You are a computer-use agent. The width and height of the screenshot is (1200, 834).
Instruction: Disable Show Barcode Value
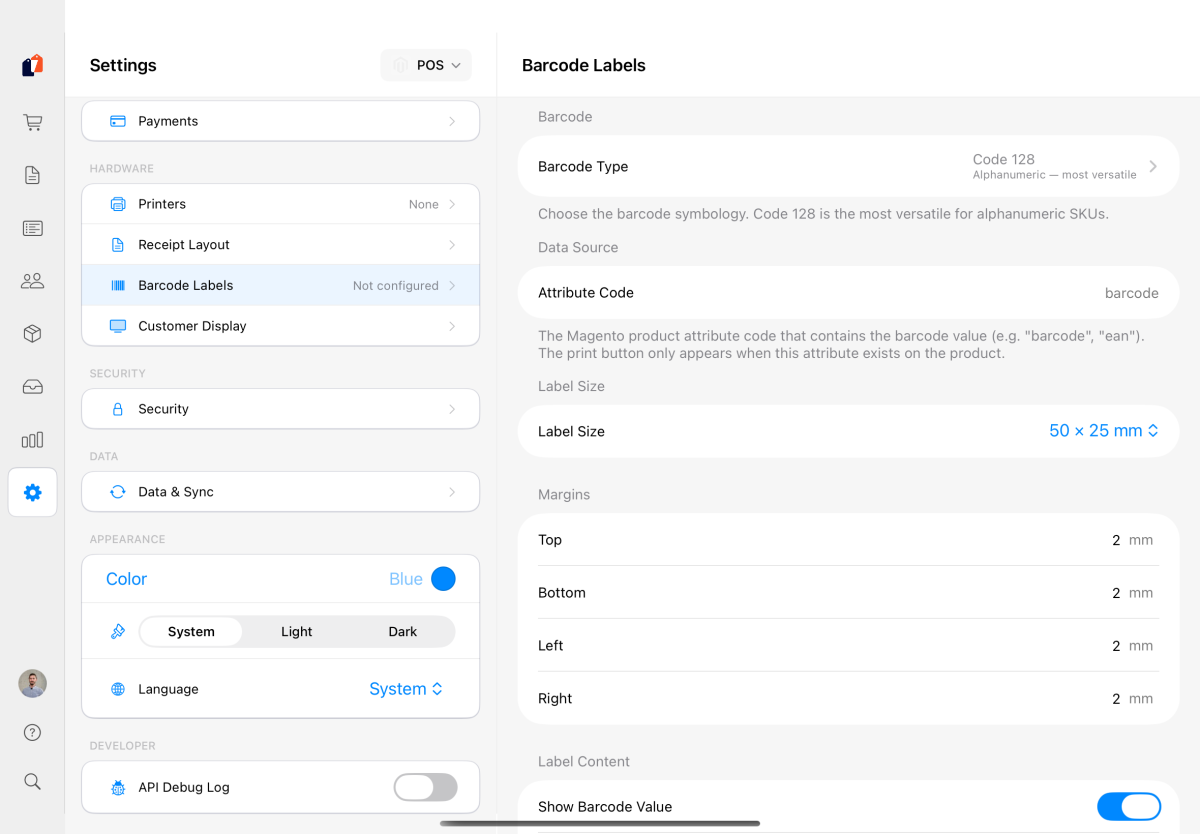pos(1129,806)
